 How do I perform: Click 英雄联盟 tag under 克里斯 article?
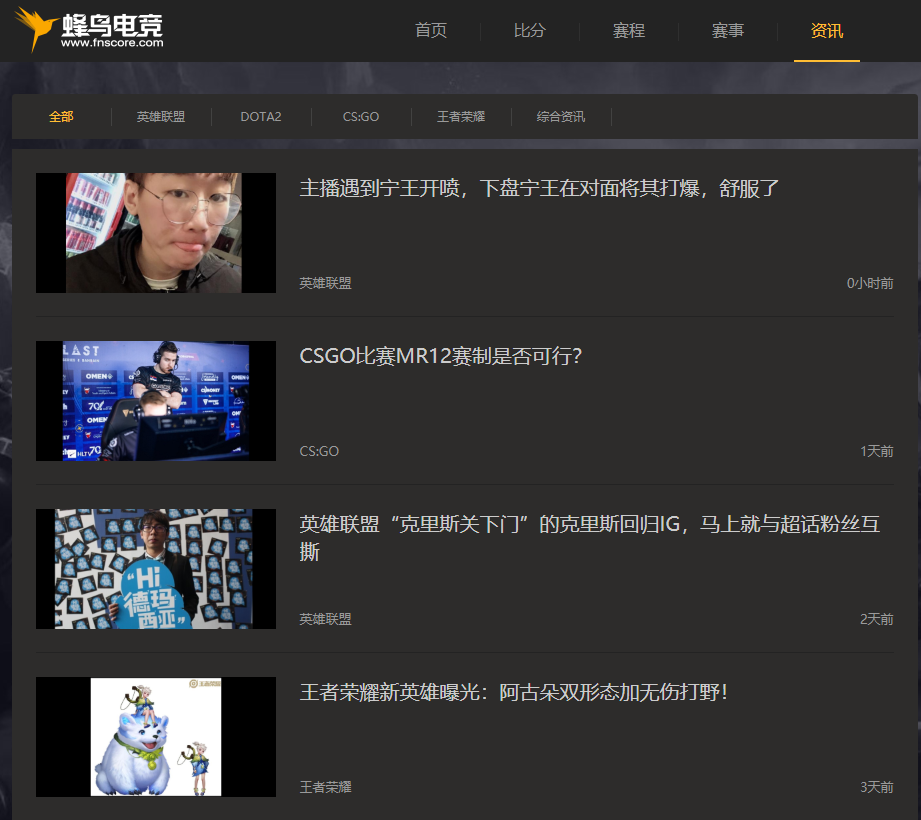325,619
